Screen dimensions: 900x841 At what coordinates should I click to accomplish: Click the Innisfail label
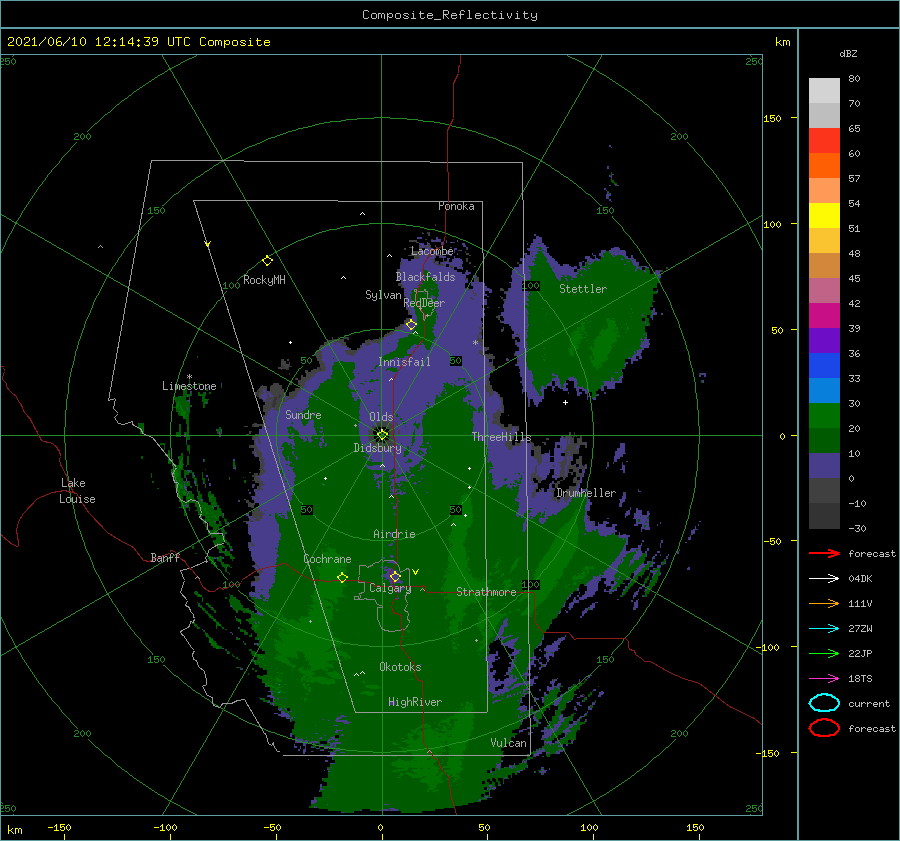[404, 362]
